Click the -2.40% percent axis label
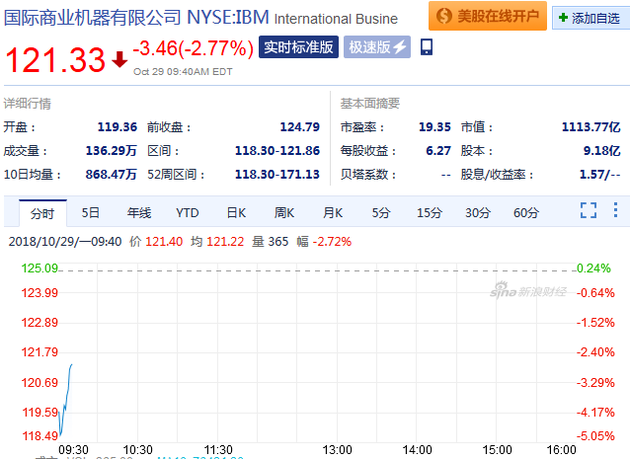The width and height of the screenshot is (630, 459). (x=595, y=352)
